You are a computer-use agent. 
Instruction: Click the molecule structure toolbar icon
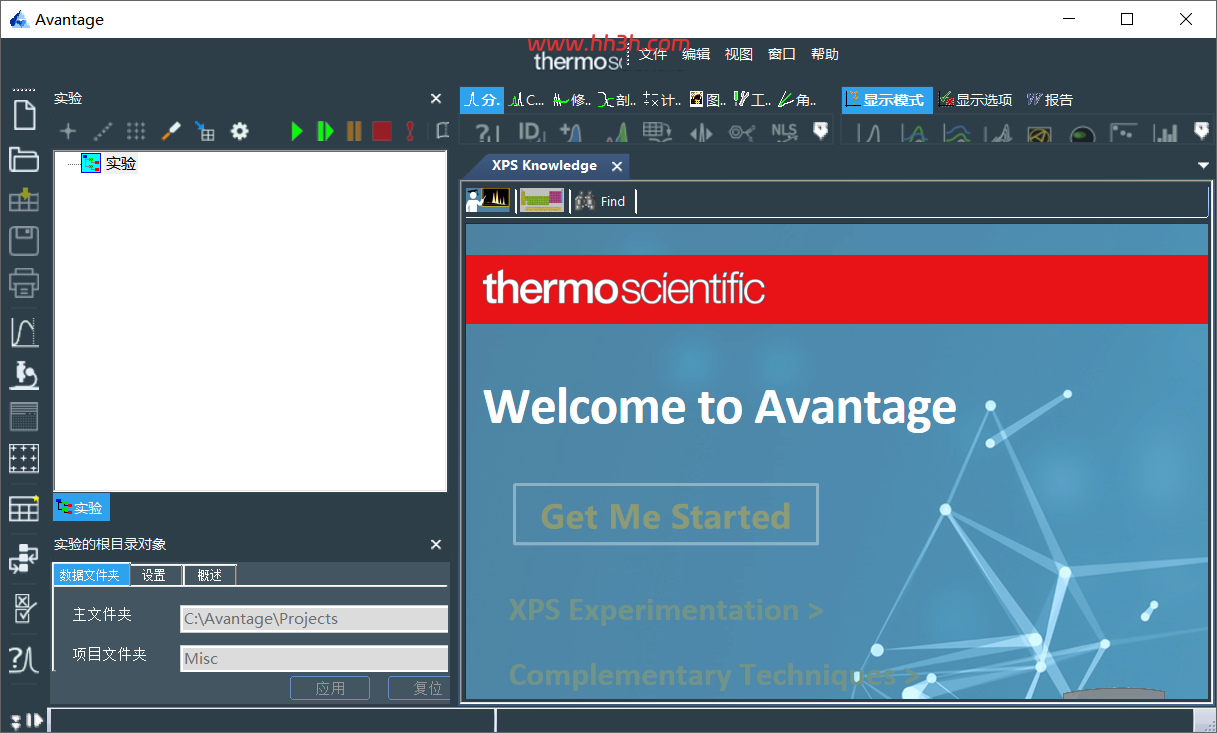click(742, 133)
